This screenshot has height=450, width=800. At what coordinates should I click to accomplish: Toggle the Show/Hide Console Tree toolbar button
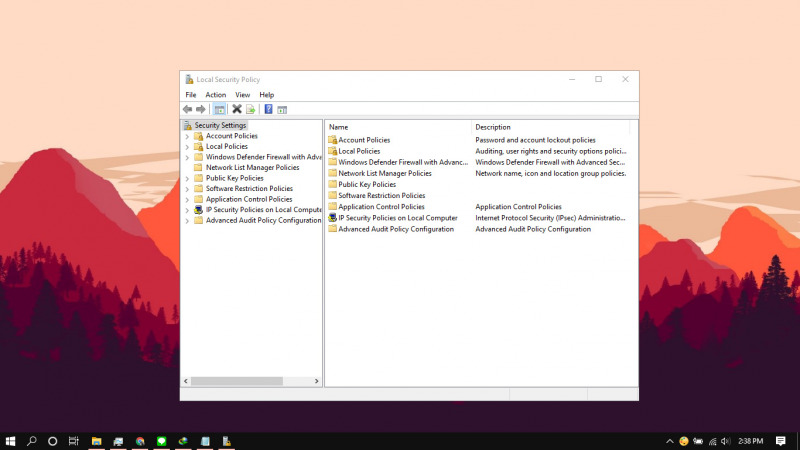(219, 109)
